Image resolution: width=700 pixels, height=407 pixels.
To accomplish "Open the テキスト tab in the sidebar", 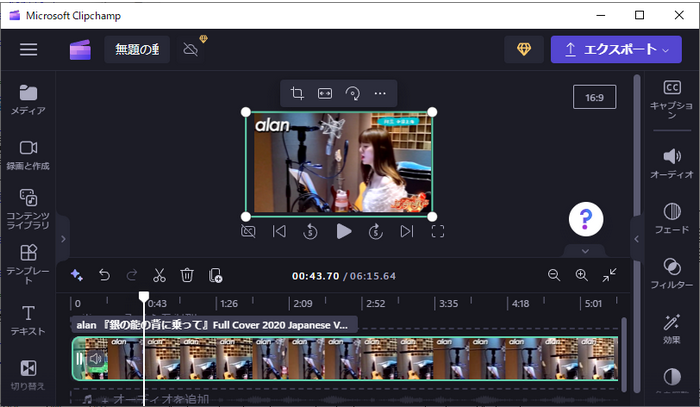I will pyautogui.click(x=28, y=320).
